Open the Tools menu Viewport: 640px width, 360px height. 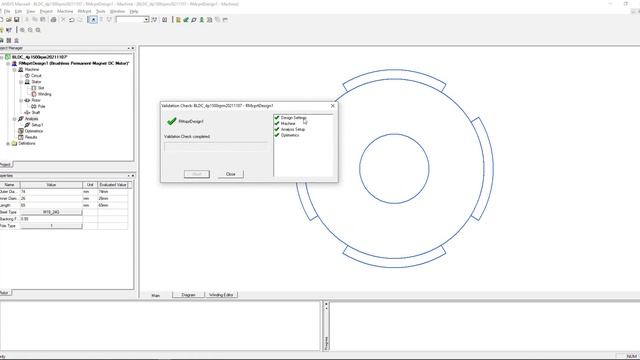click(x=100, y=11)
